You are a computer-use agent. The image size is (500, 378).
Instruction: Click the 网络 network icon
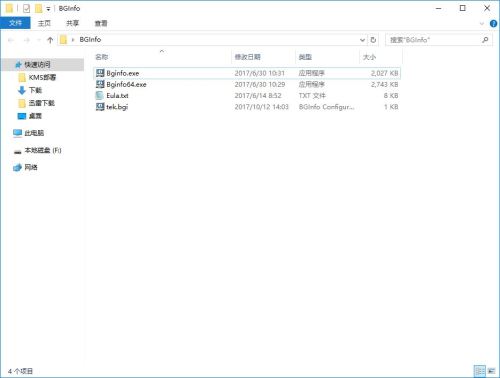coord(17,167)
